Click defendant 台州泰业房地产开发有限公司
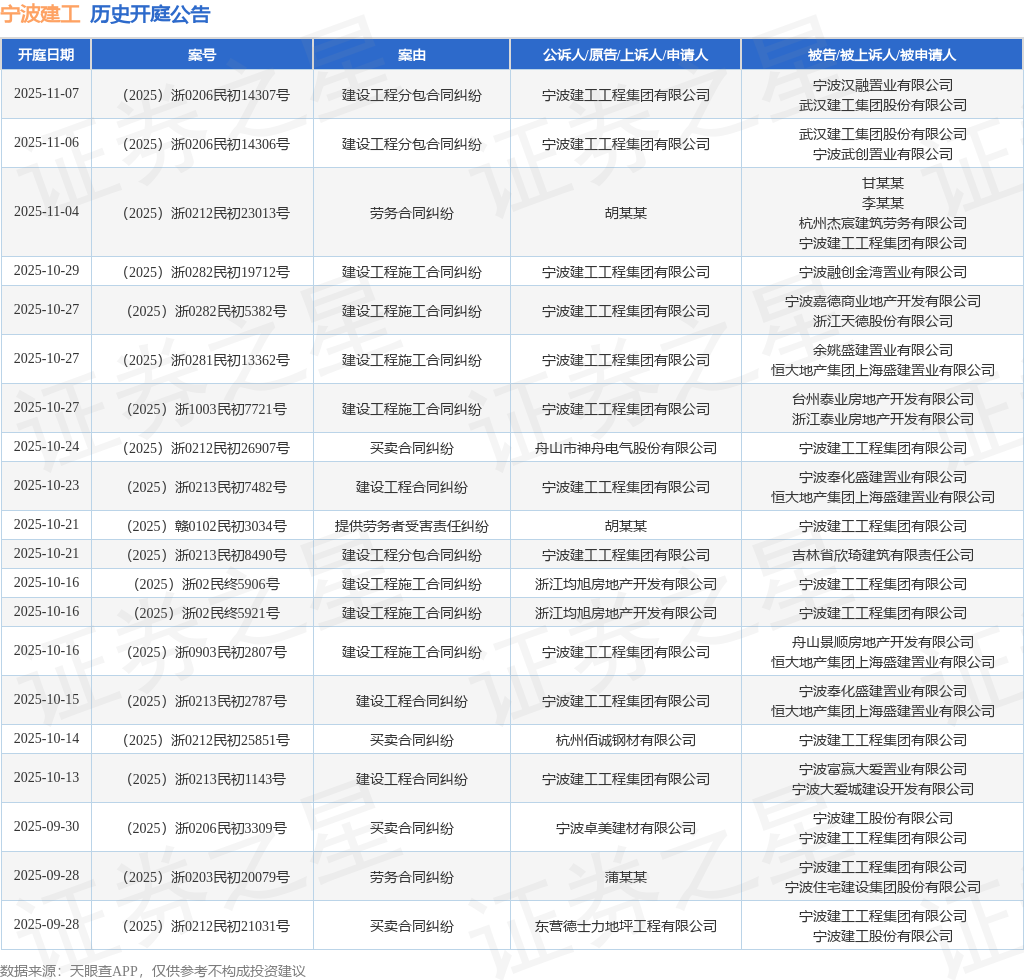 883,399
